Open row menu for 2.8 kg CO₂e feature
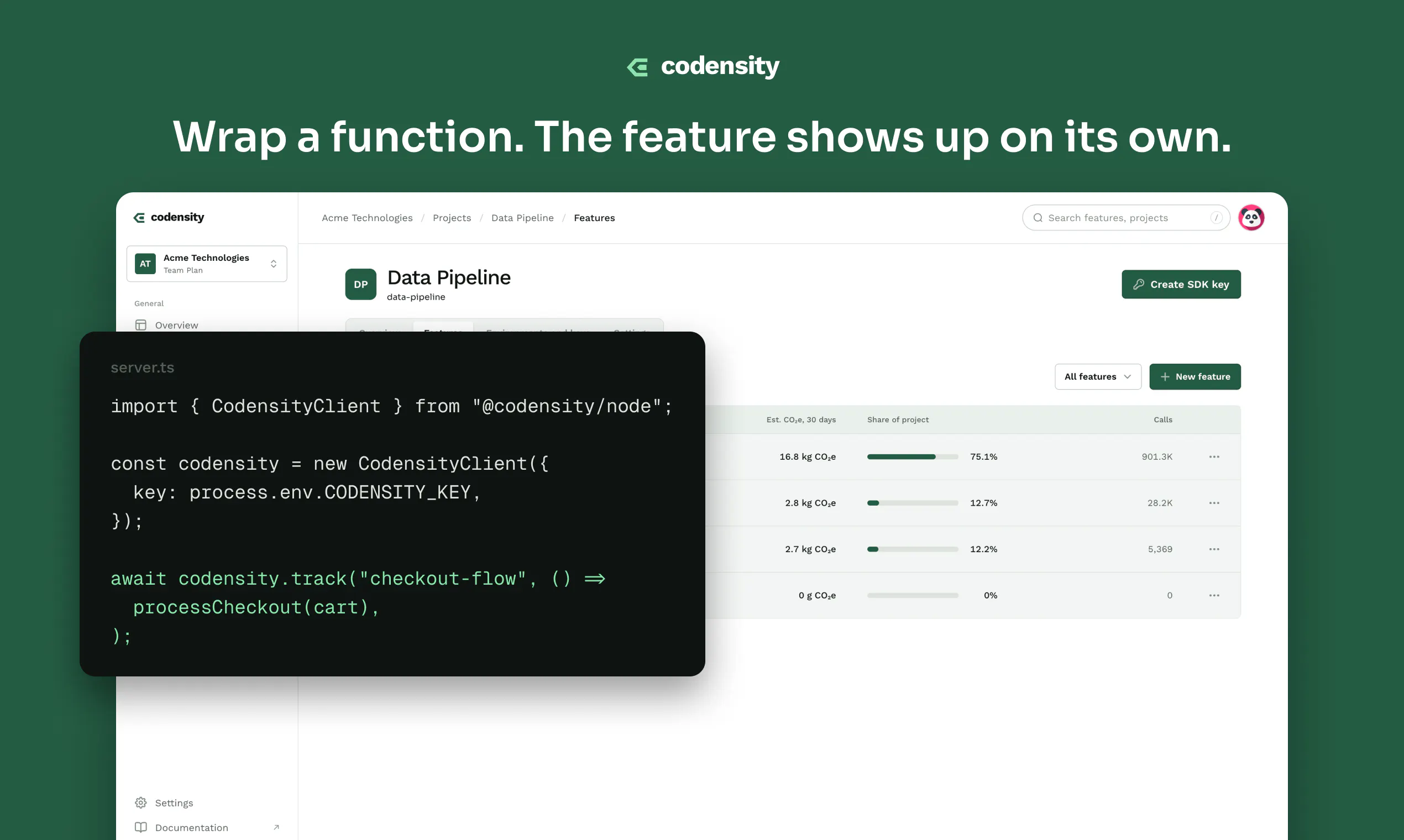 [x=1214, y=503]
